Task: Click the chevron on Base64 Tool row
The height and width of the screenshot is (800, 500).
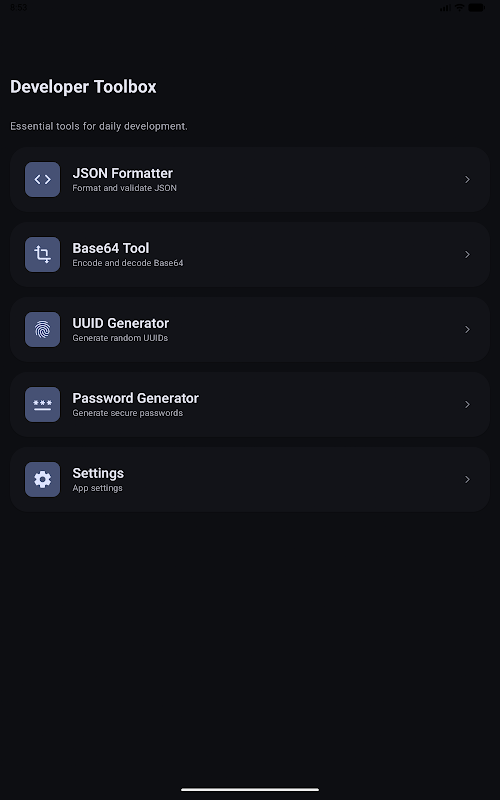Action: pyautogui.click(x=467, y=255)
